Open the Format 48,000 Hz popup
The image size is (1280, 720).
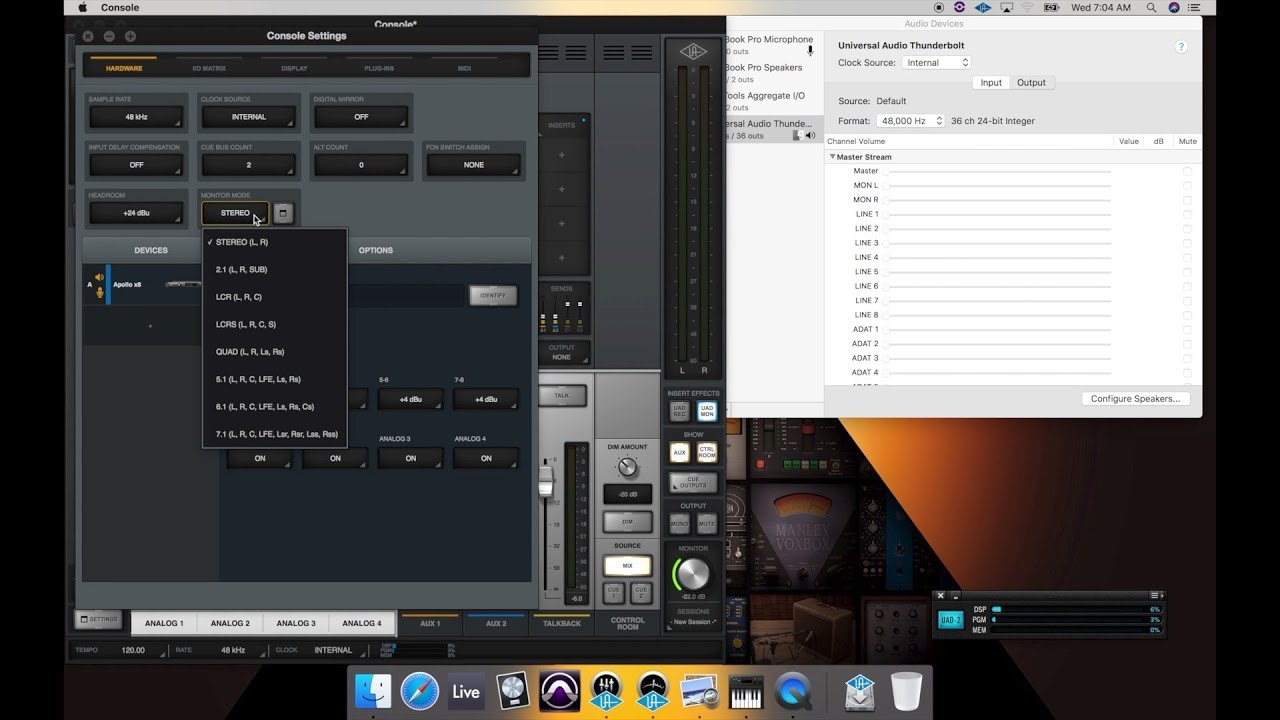(910, 121)
